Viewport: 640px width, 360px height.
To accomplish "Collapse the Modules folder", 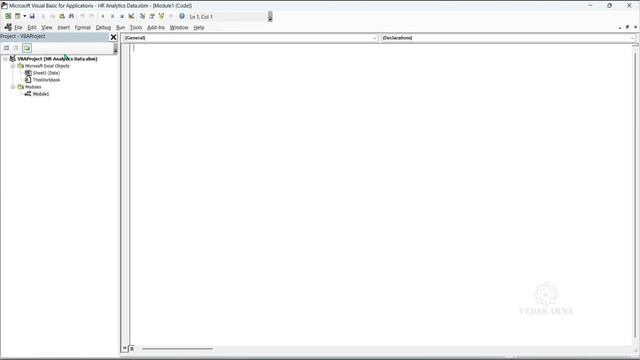I will 13,87.
